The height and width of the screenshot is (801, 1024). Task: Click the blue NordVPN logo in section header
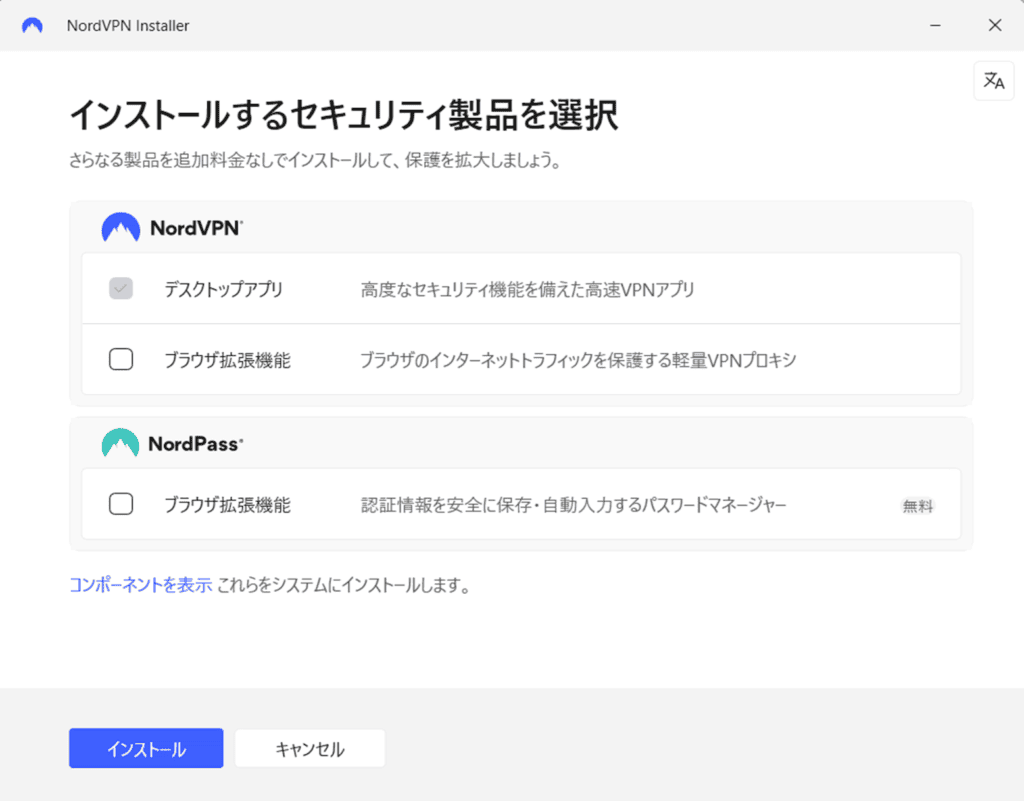coord(120,228)
